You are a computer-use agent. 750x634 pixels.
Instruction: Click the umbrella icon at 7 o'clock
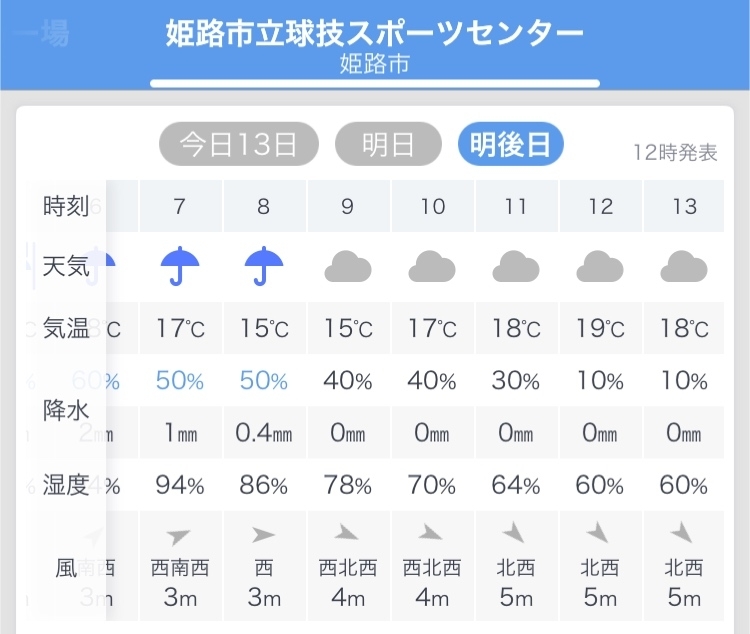point(180,266)
